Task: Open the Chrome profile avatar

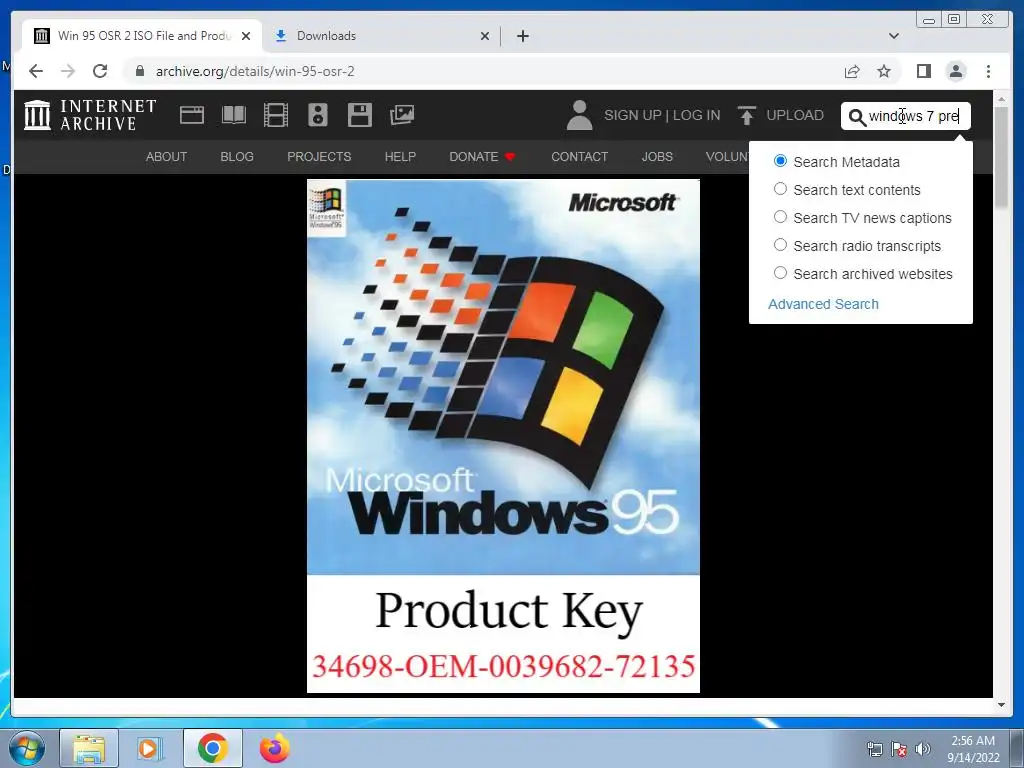Action: click(956, 71)
